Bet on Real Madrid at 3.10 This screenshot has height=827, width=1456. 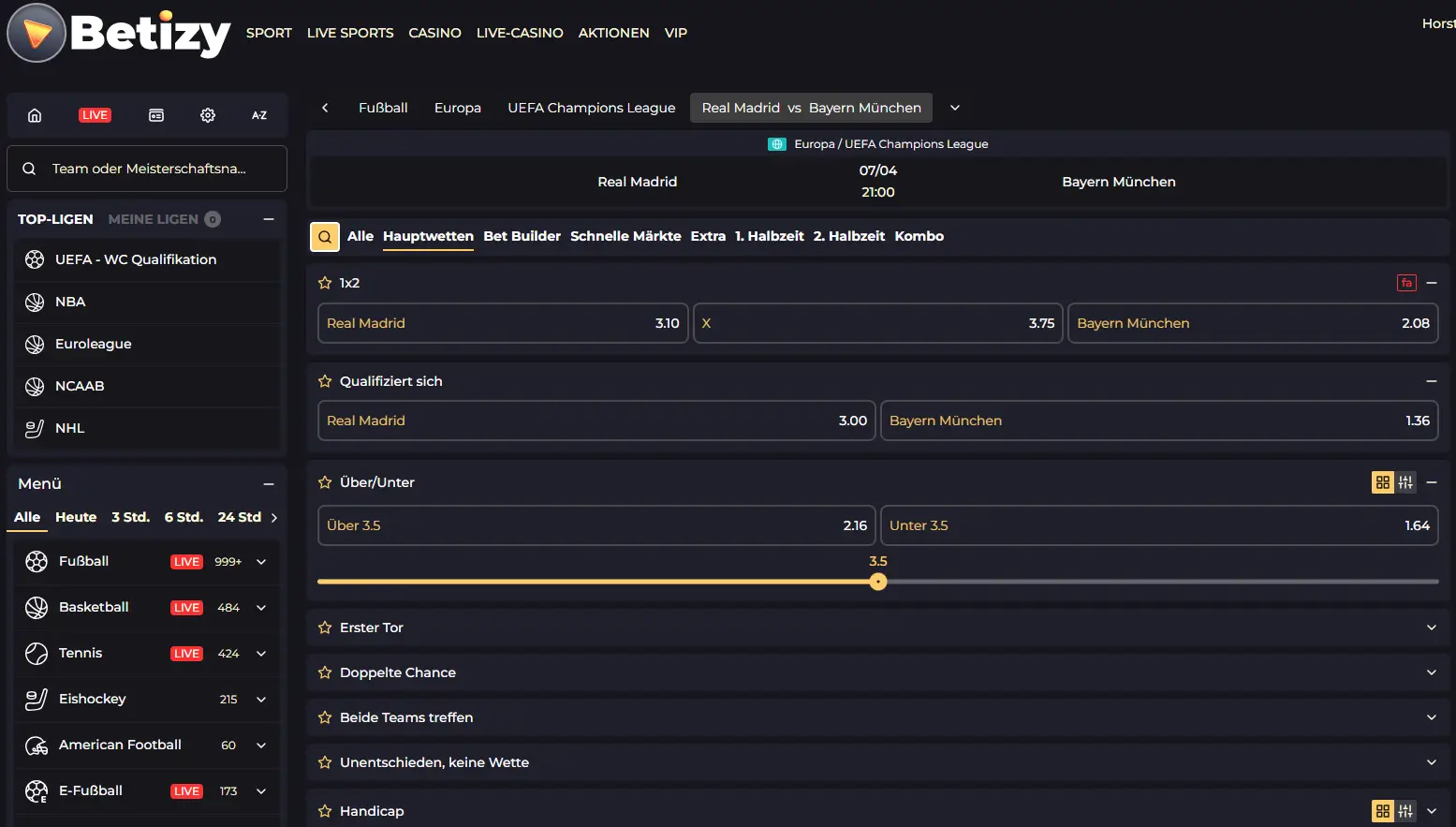[503, 323]
